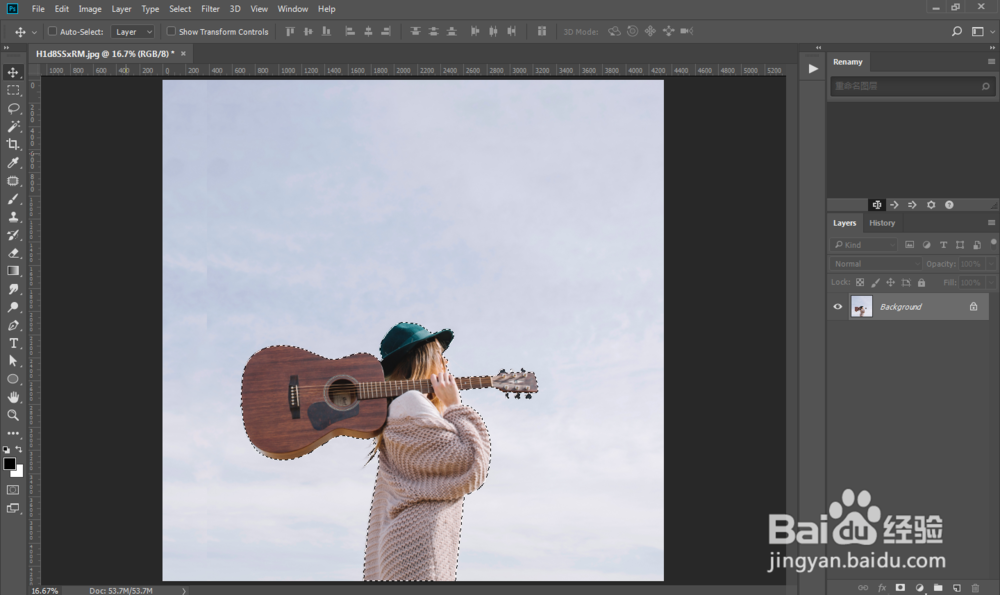The width and height of the screenshot is (1000, 595).
Task: Select the Rectangular Marquee tool
Action: tap(13, 90)
